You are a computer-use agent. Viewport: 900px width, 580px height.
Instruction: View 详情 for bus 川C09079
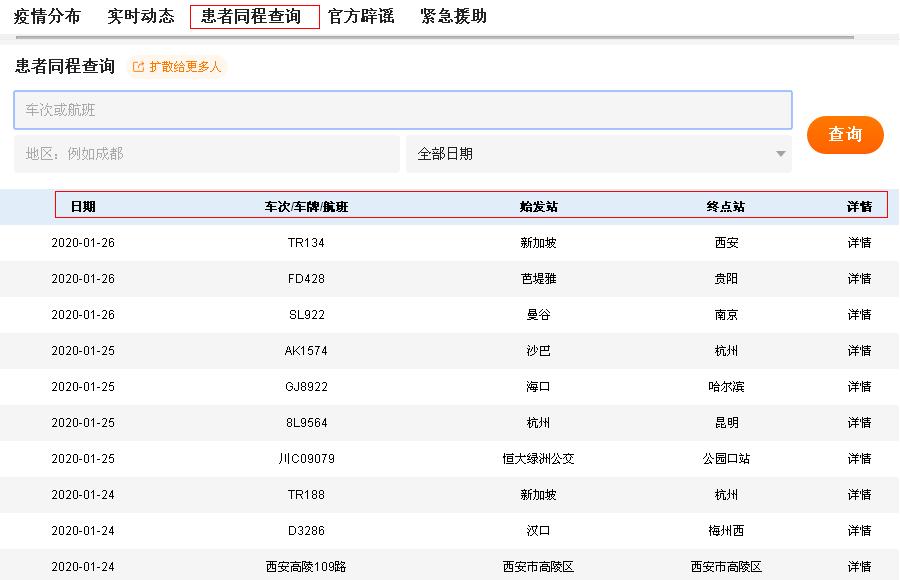858,458
